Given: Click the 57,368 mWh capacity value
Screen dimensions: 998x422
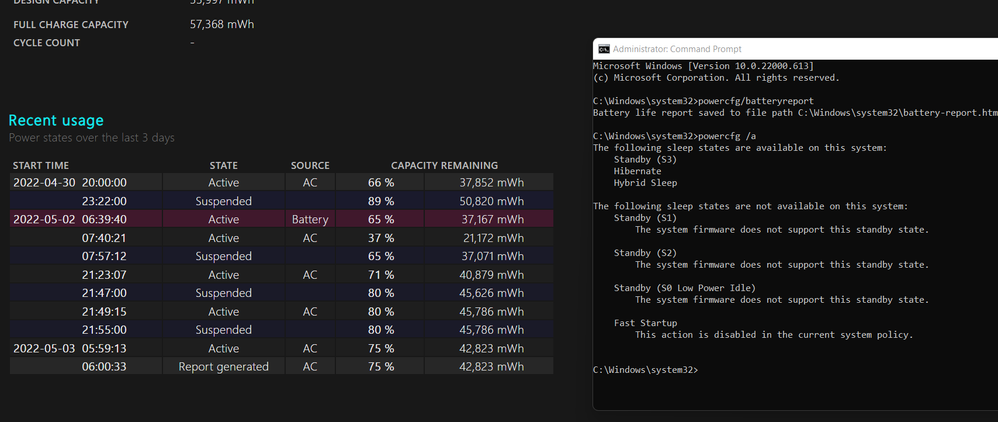Looking at the screenshot, I should coord(223,24).
